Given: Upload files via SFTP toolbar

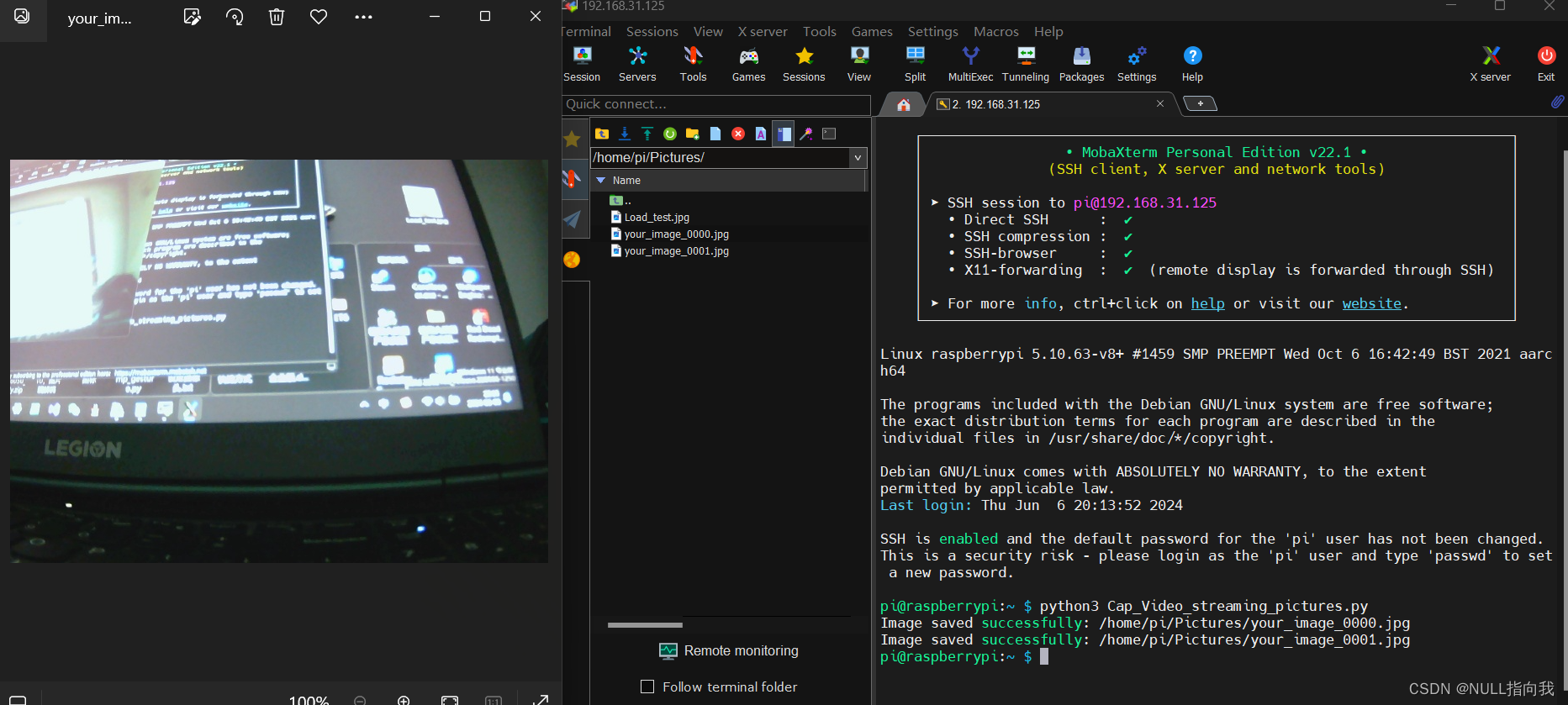Looking at the screenshot, I should (647, 134).
